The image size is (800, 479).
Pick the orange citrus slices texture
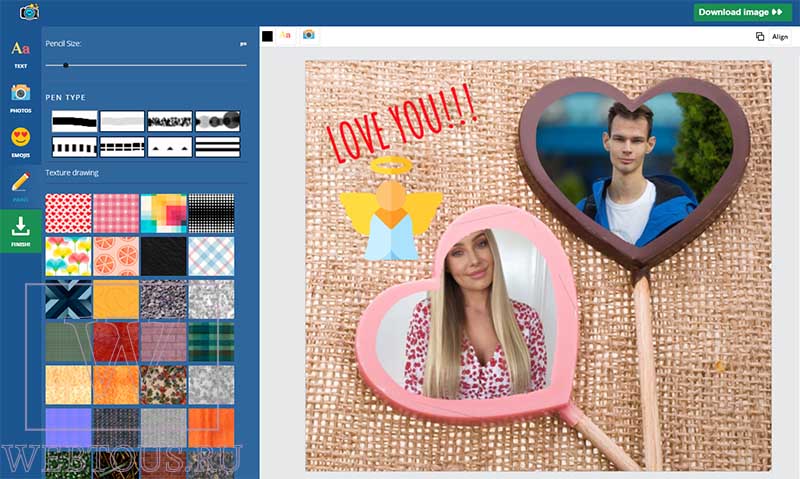[116, 256]
